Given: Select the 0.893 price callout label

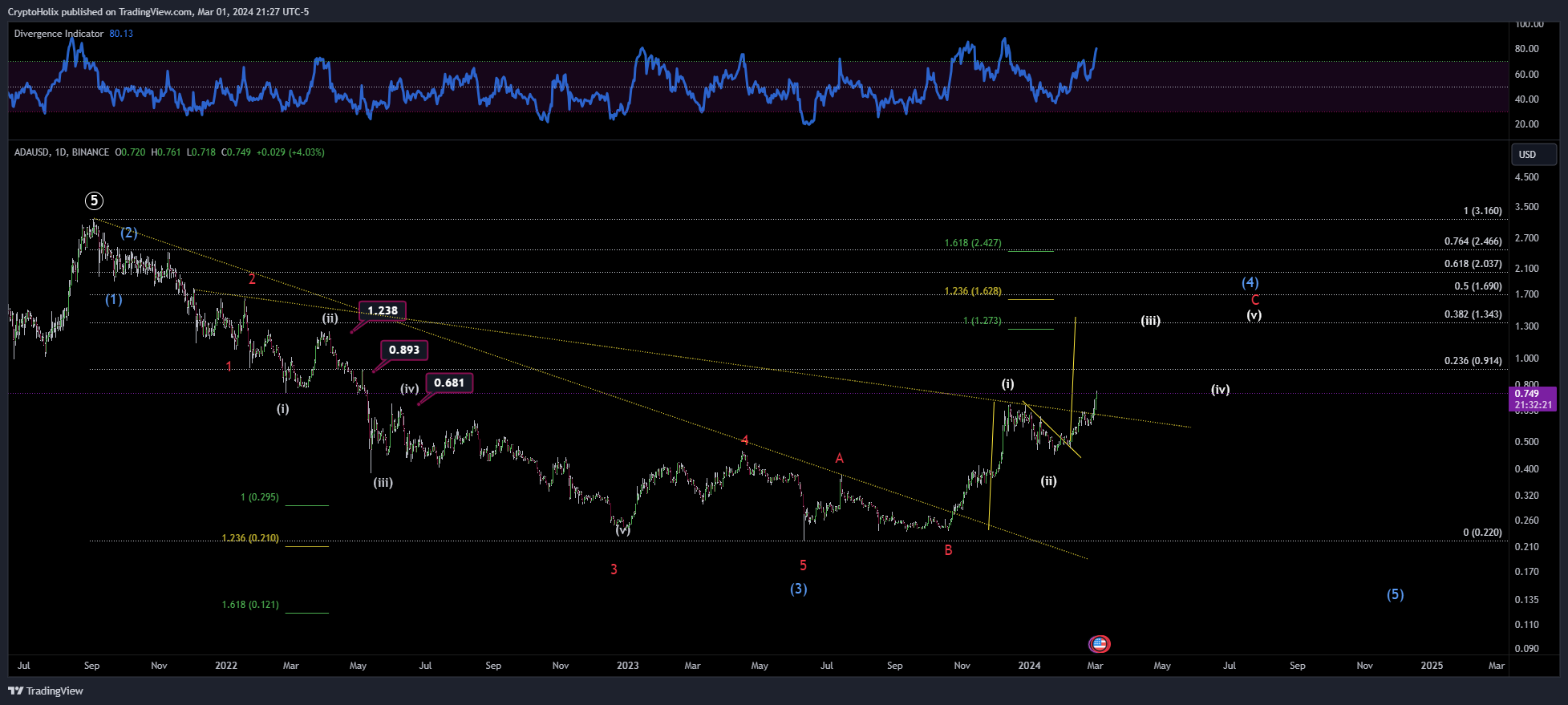Looking at the screenshot, I should pos(404,350).
